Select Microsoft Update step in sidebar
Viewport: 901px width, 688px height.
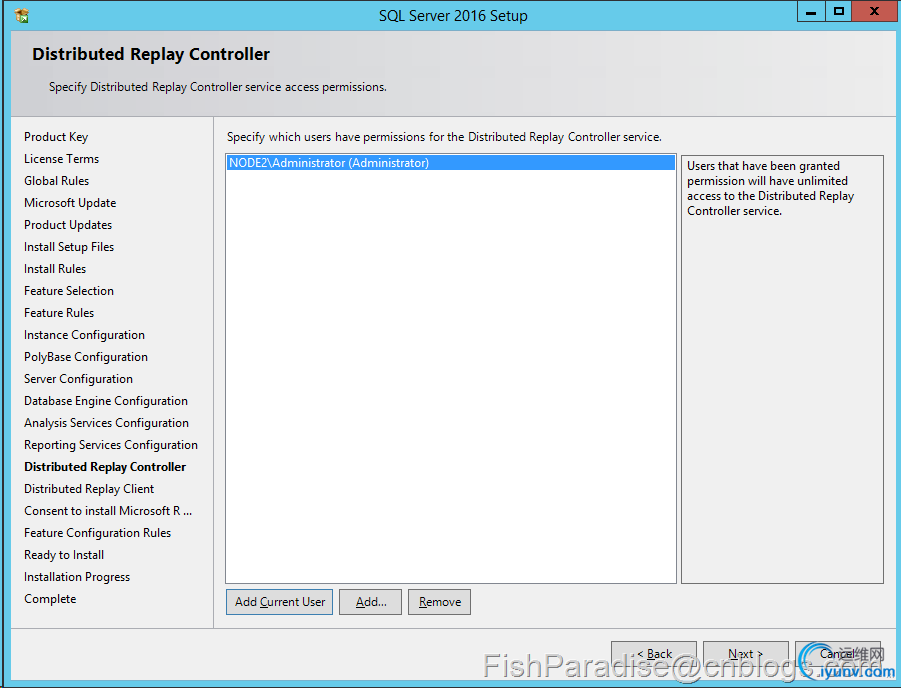click(70, 203)
